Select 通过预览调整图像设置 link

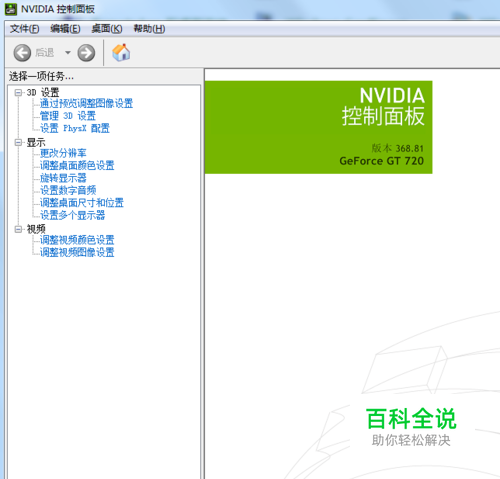tap(86, 103)
